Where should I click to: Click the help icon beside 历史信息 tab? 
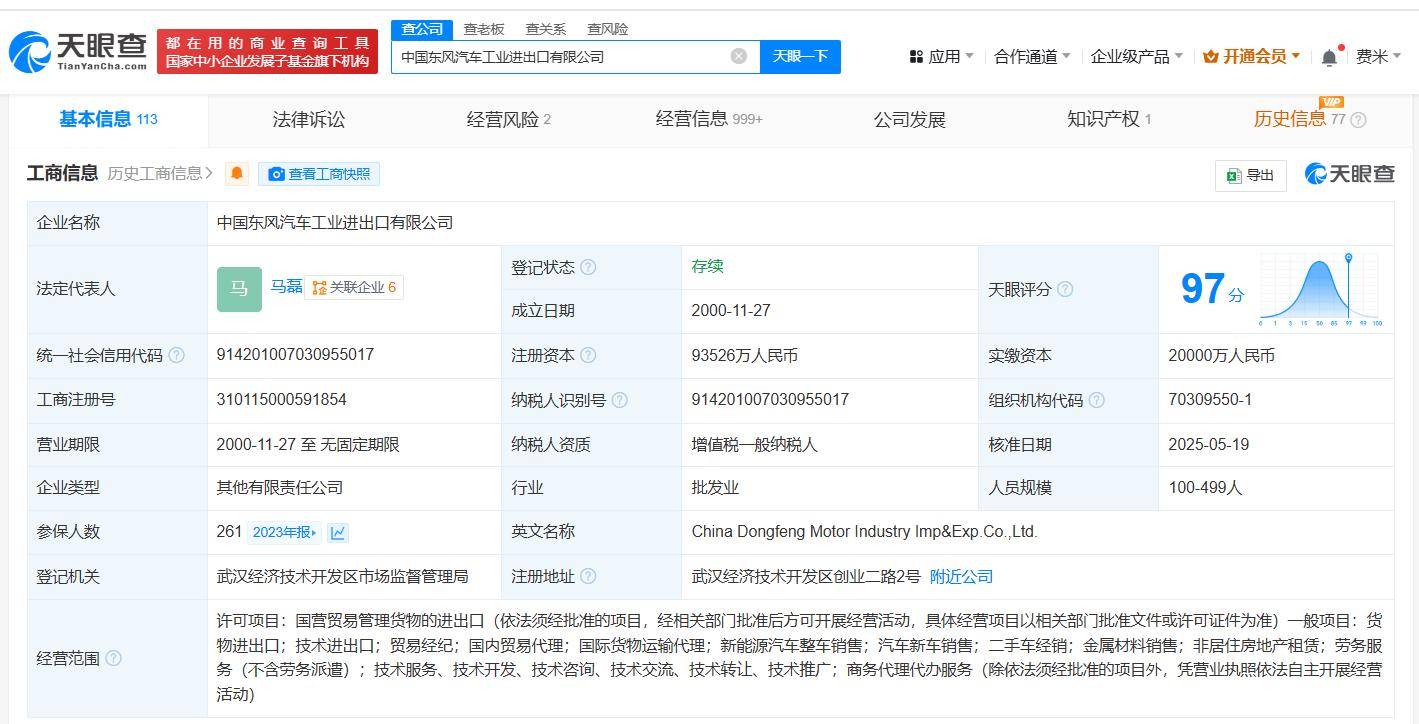tap(1358, 120)
